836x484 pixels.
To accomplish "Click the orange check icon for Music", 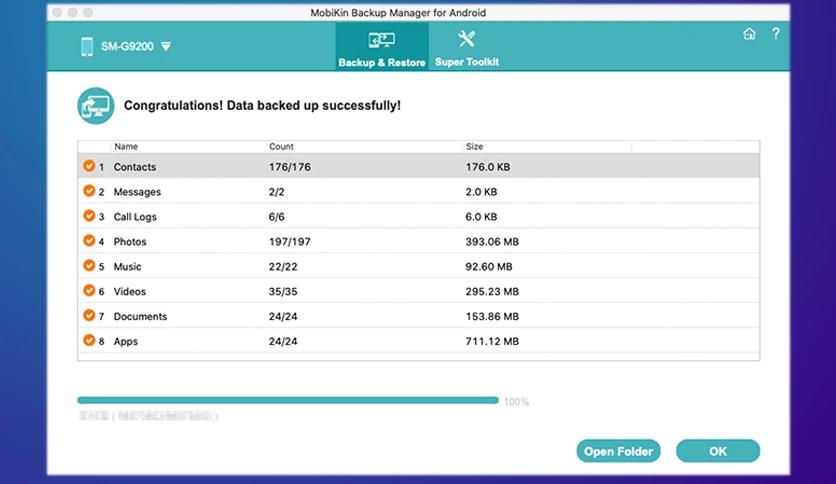I will click(x=89, y=265).
